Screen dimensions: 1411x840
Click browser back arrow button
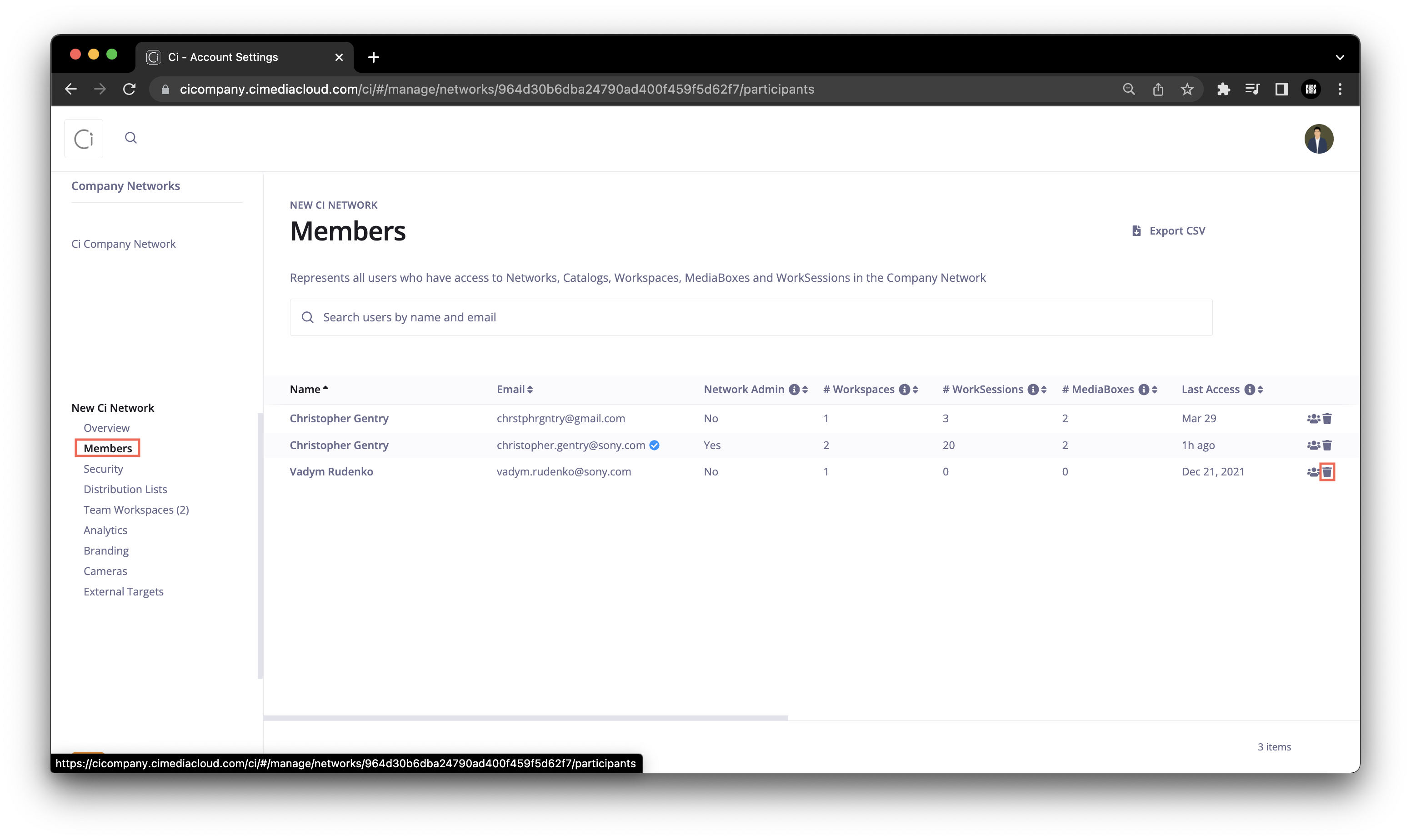pos(71,89)
